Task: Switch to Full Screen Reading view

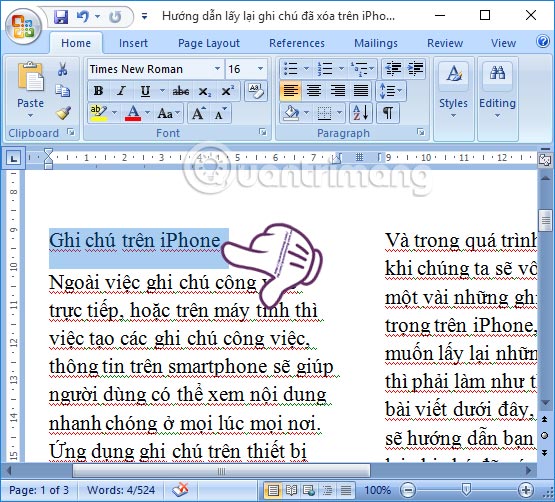Action: [x=291, y=490]
